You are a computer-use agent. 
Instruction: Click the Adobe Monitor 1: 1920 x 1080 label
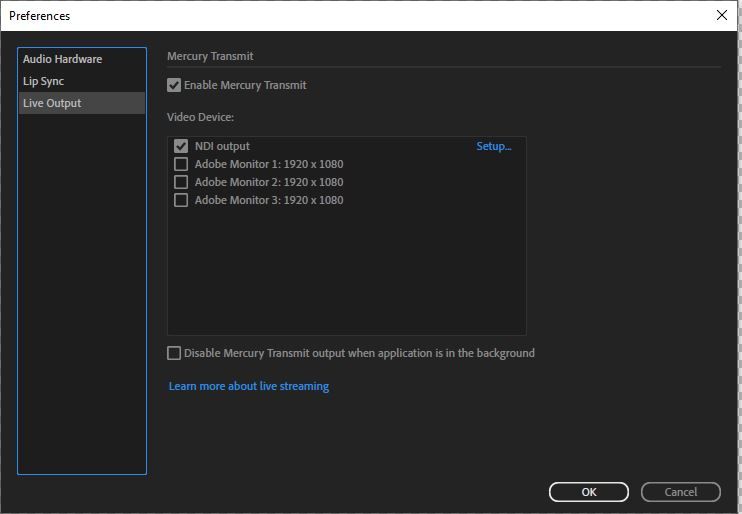point(268,164)
